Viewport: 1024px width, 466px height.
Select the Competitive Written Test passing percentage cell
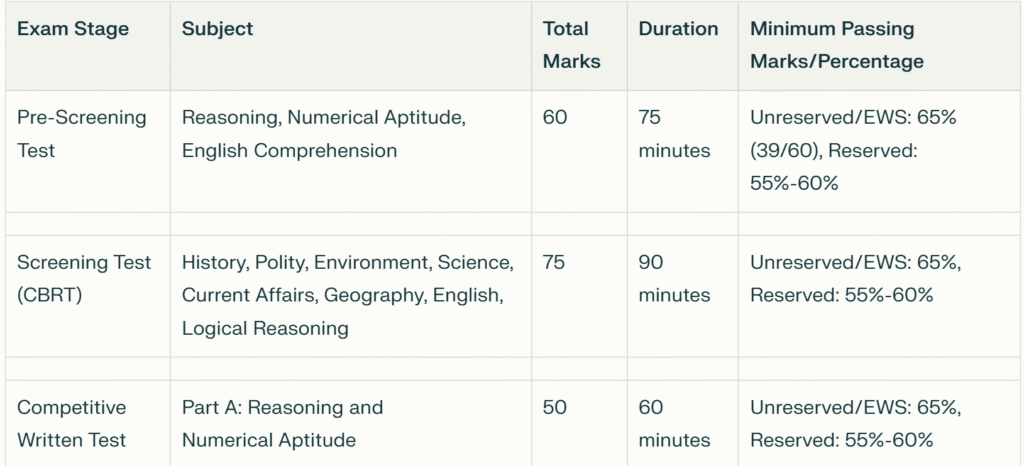tap(880, 423)
